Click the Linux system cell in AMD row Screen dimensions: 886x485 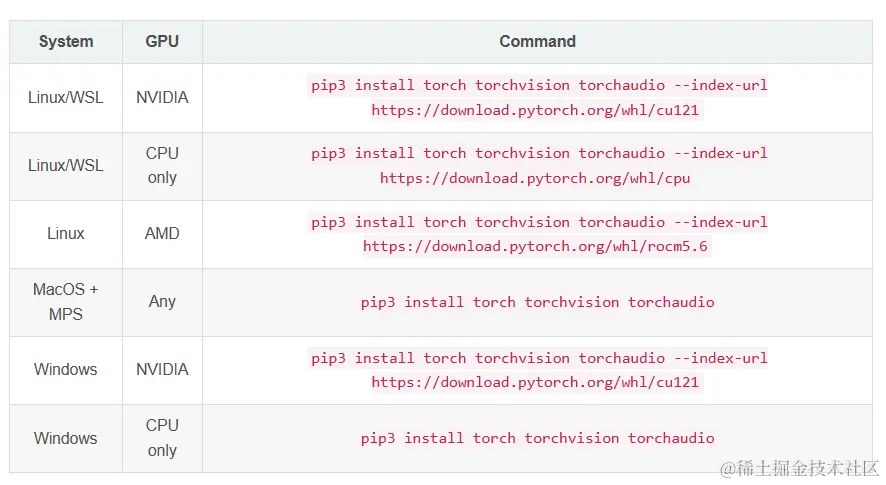tap(66, 233)
